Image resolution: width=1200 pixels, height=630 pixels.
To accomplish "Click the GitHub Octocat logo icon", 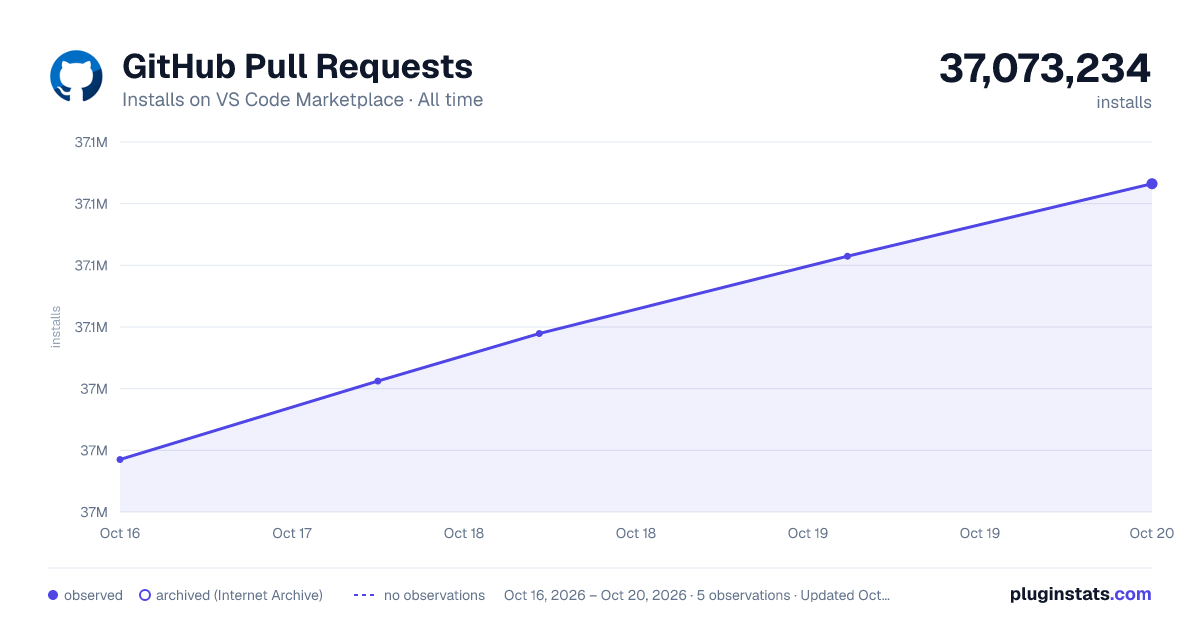I will (76, 76).
